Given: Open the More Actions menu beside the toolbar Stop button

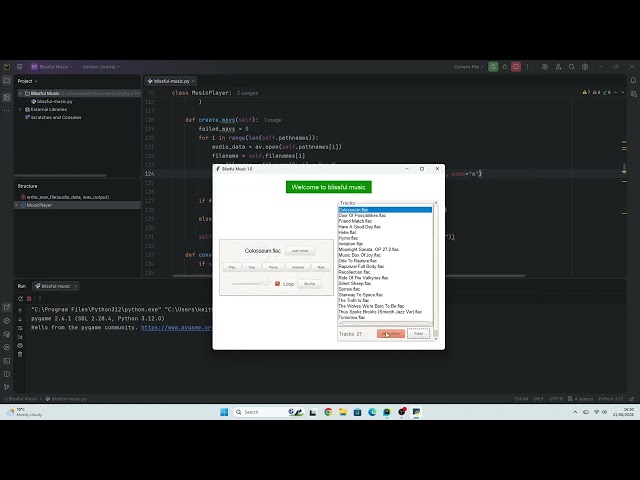Looking at the screenshot, I should coord(527,67).
